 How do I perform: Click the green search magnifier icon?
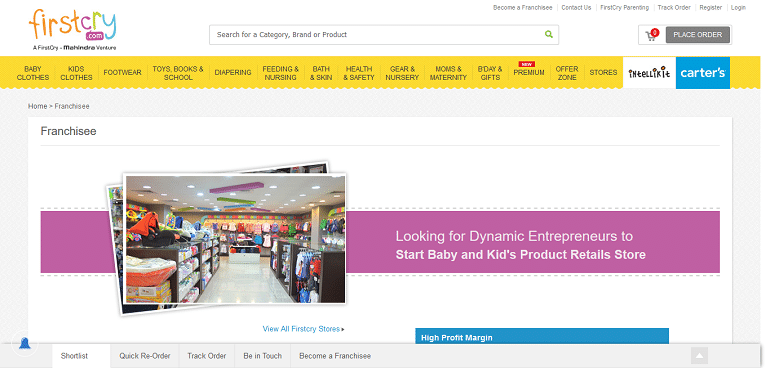click(x=549, y=34)
